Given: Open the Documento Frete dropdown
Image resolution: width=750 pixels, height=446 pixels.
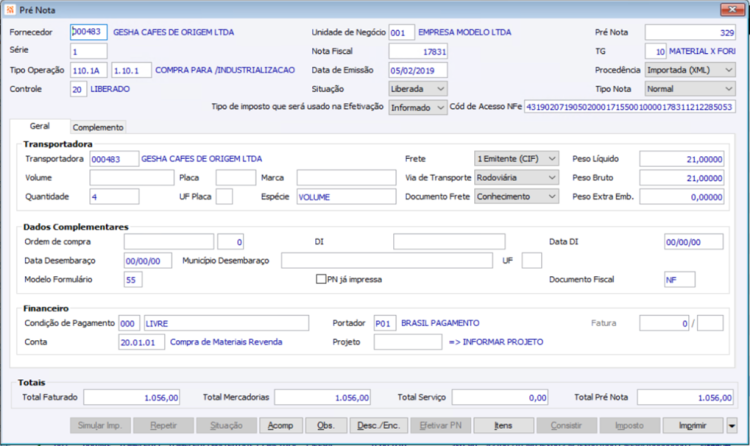Looking at the screenshot, I should point(516,197).
